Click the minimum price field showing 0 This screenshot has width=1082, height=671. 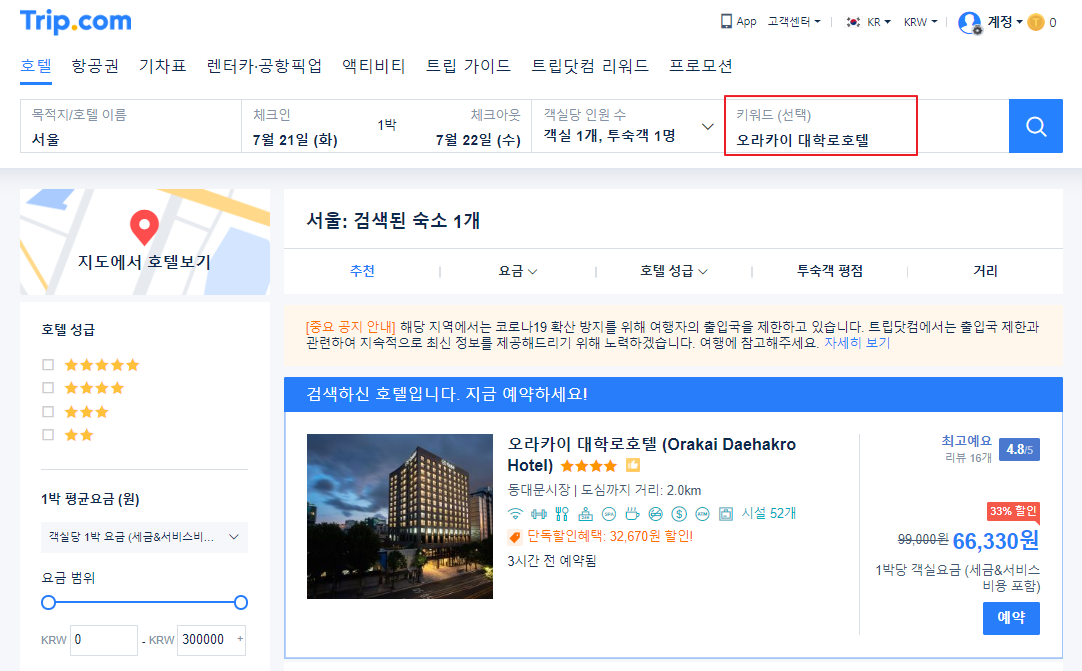pyautogui.click(x=104, y=640)
